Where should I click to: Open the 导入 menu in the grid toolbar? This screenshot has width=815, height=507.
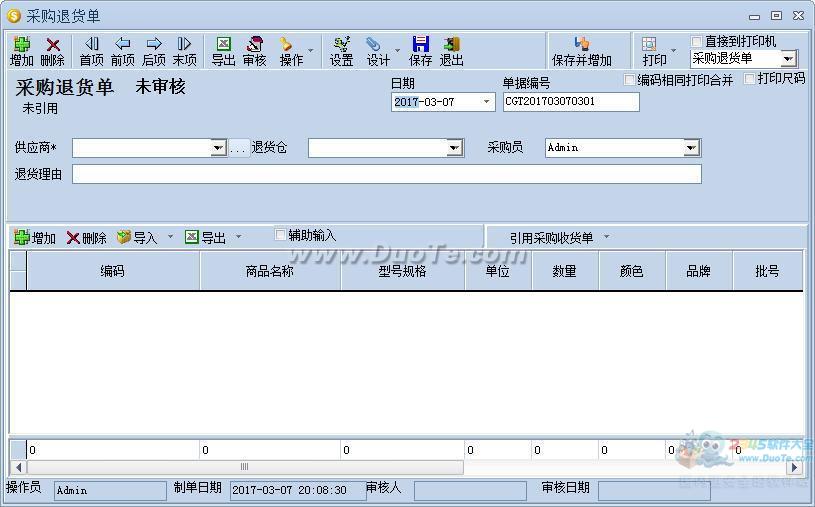pyautogui.click(x=144, y=238)
